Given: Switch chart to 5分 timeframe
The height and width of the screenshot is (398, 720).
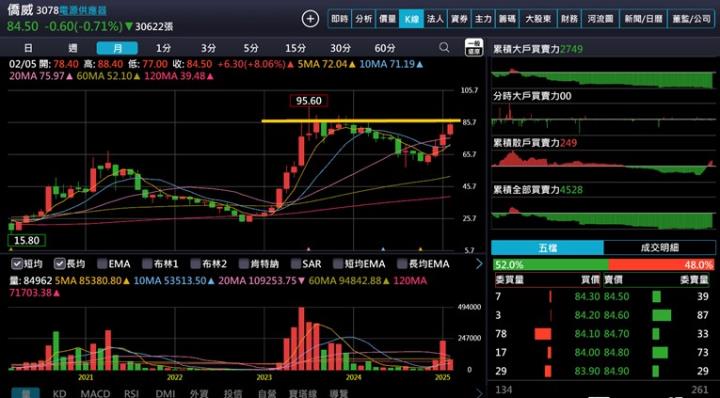Looking at the screenshot, I should pos(251,48).
